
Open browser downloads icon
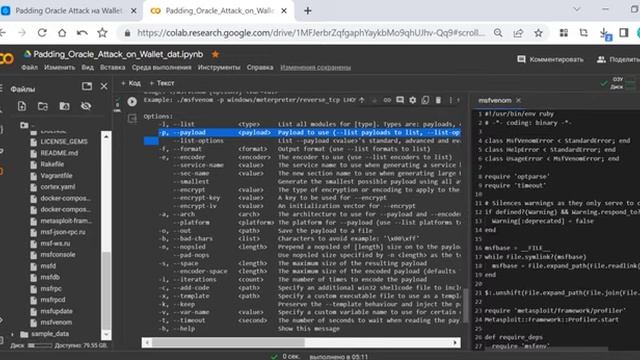click(x=605, y=34)
